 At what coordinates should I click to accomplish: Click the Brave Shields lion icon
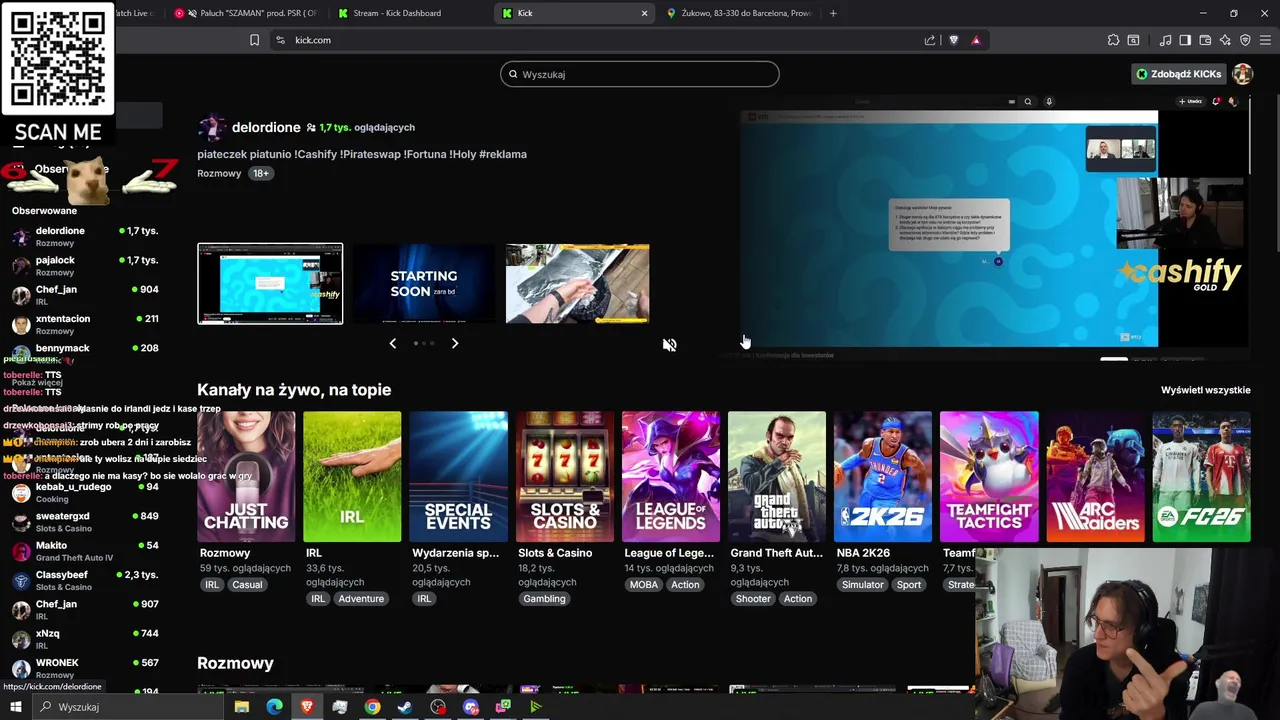953,40
